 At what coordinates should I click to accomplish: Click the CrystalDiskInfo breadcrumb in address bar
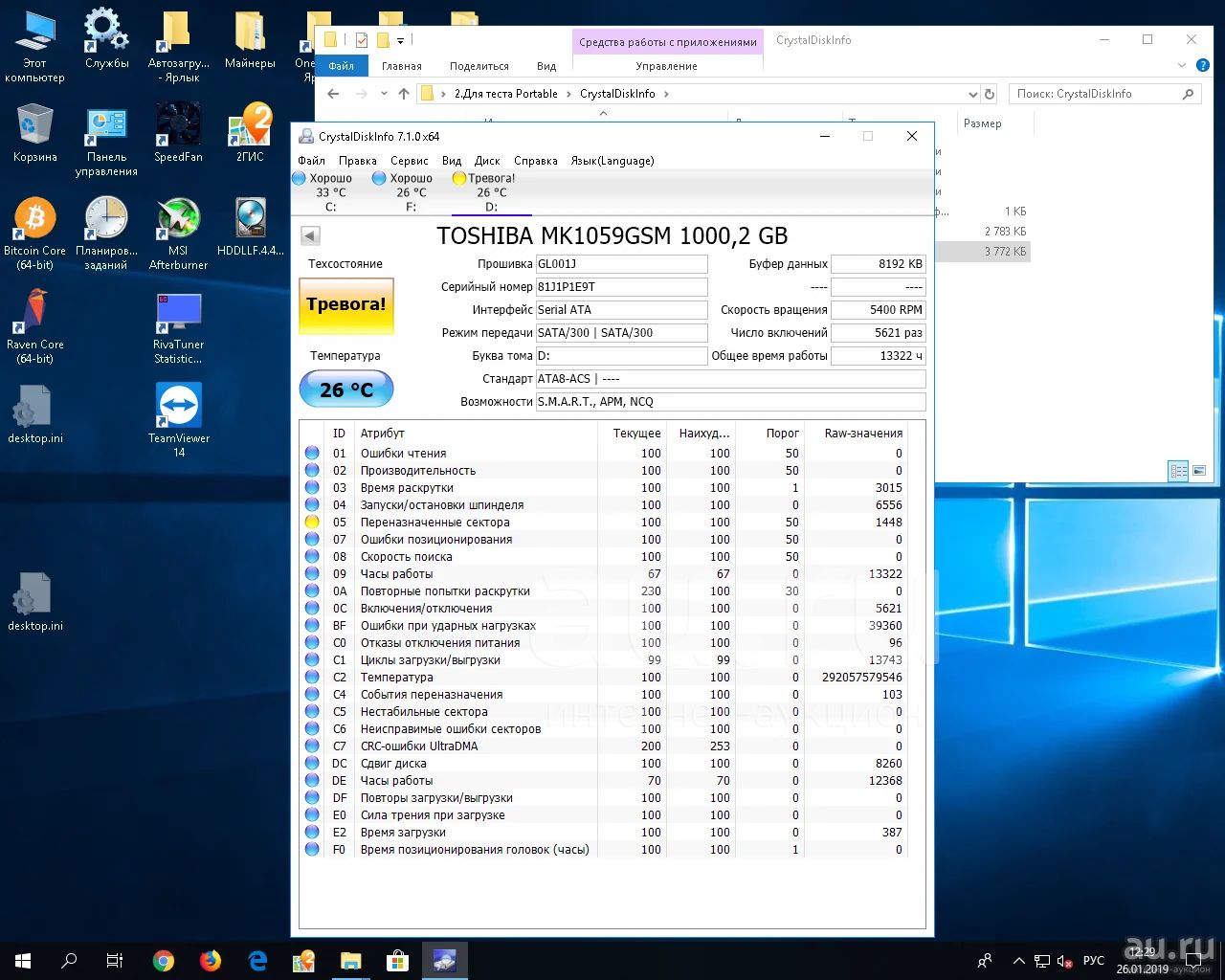click(617, 94)
